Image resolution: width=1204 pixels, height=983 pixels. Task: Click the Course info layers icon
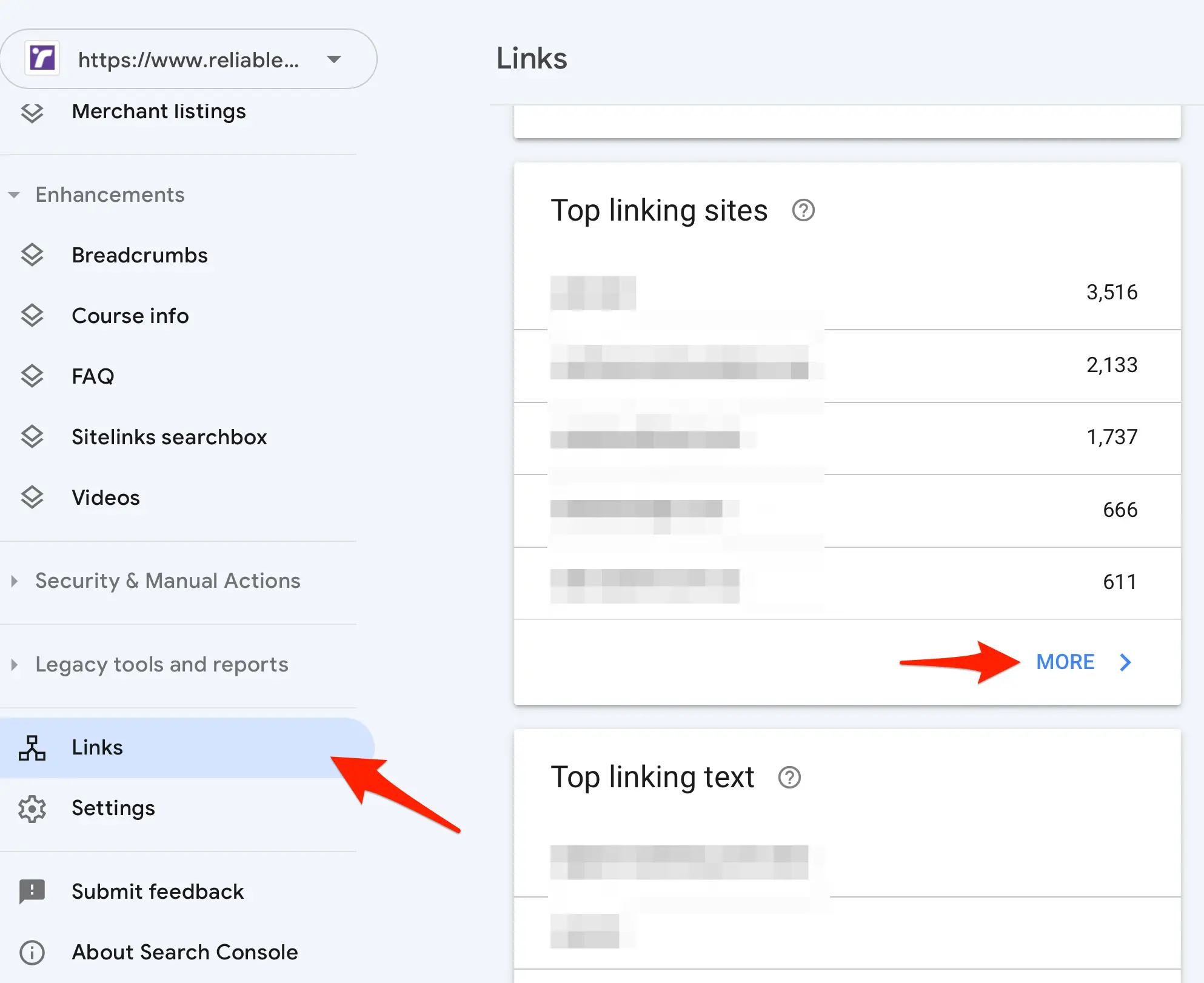point(32,316)
